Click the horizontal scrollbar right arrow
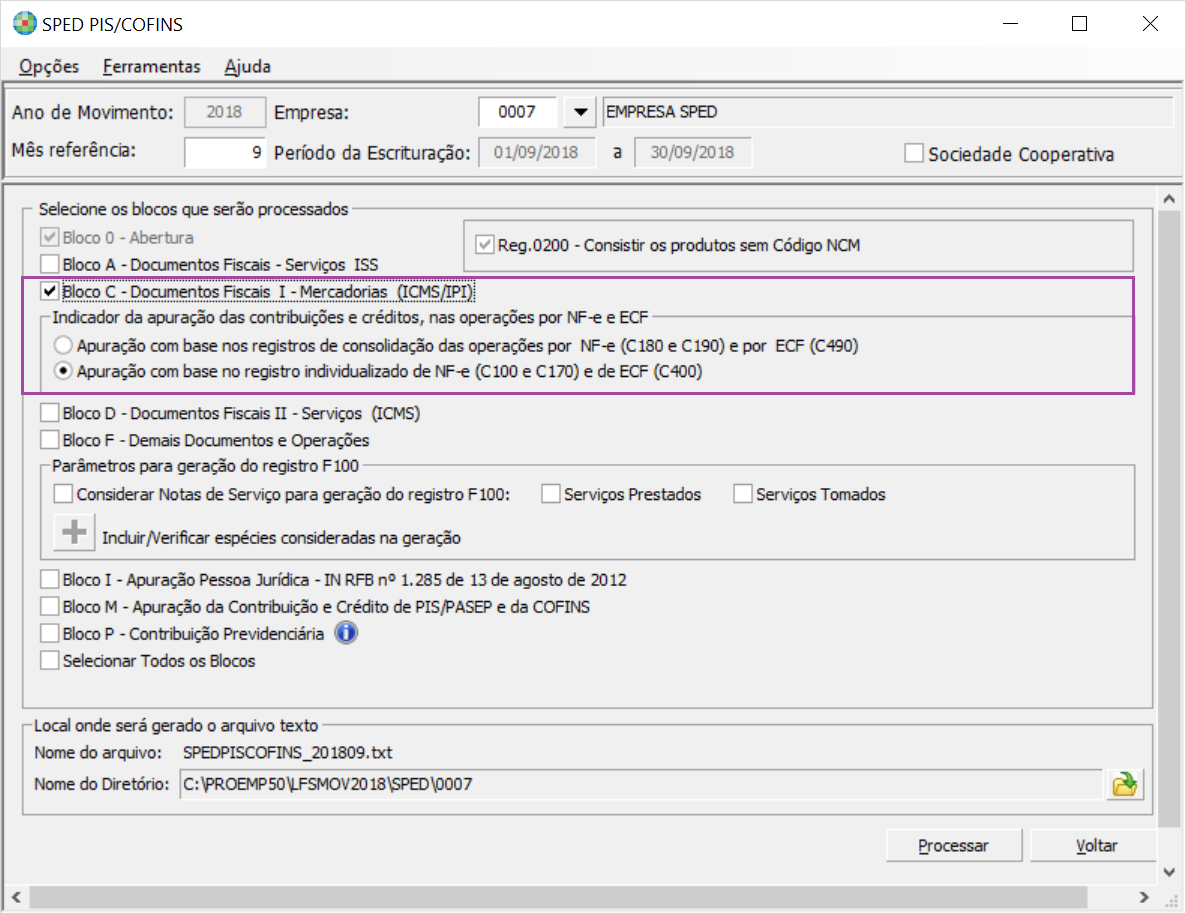 (1145, 896)
